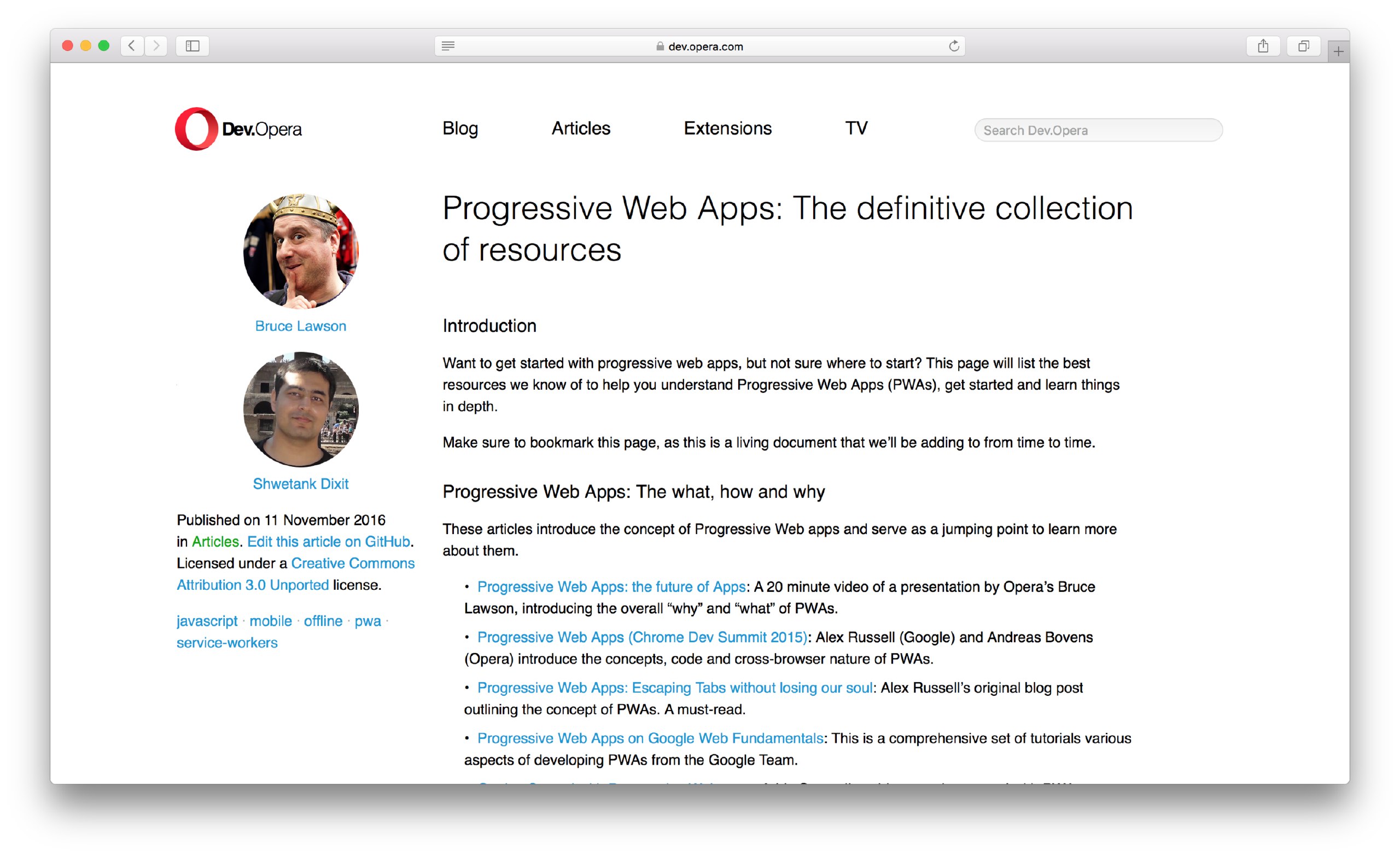Image resolution: width=1400 pixels, height=856 pixels.
Task: Show all tabs overview icon
Action: 1303,45
